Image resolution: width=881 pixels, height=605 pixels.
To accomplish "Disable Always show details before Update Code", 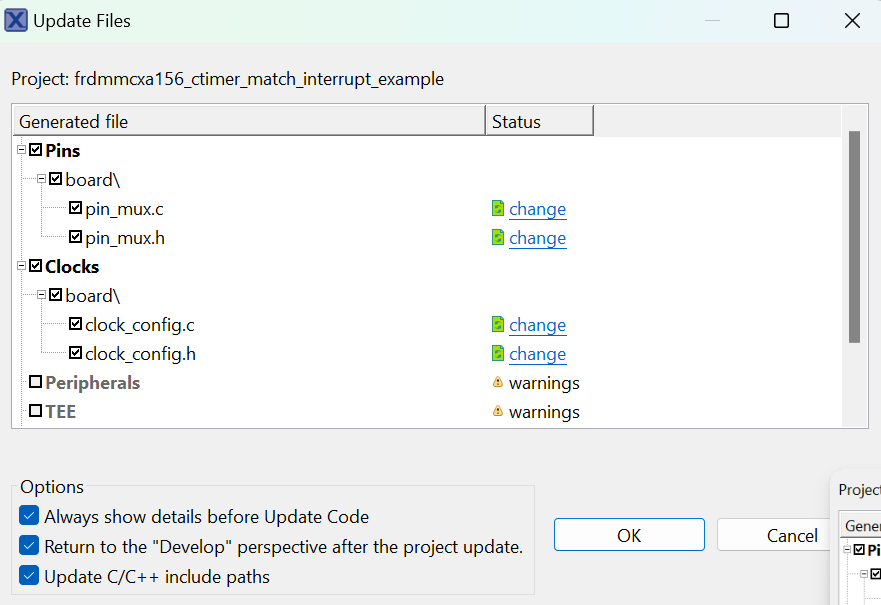I will (30, 517).
